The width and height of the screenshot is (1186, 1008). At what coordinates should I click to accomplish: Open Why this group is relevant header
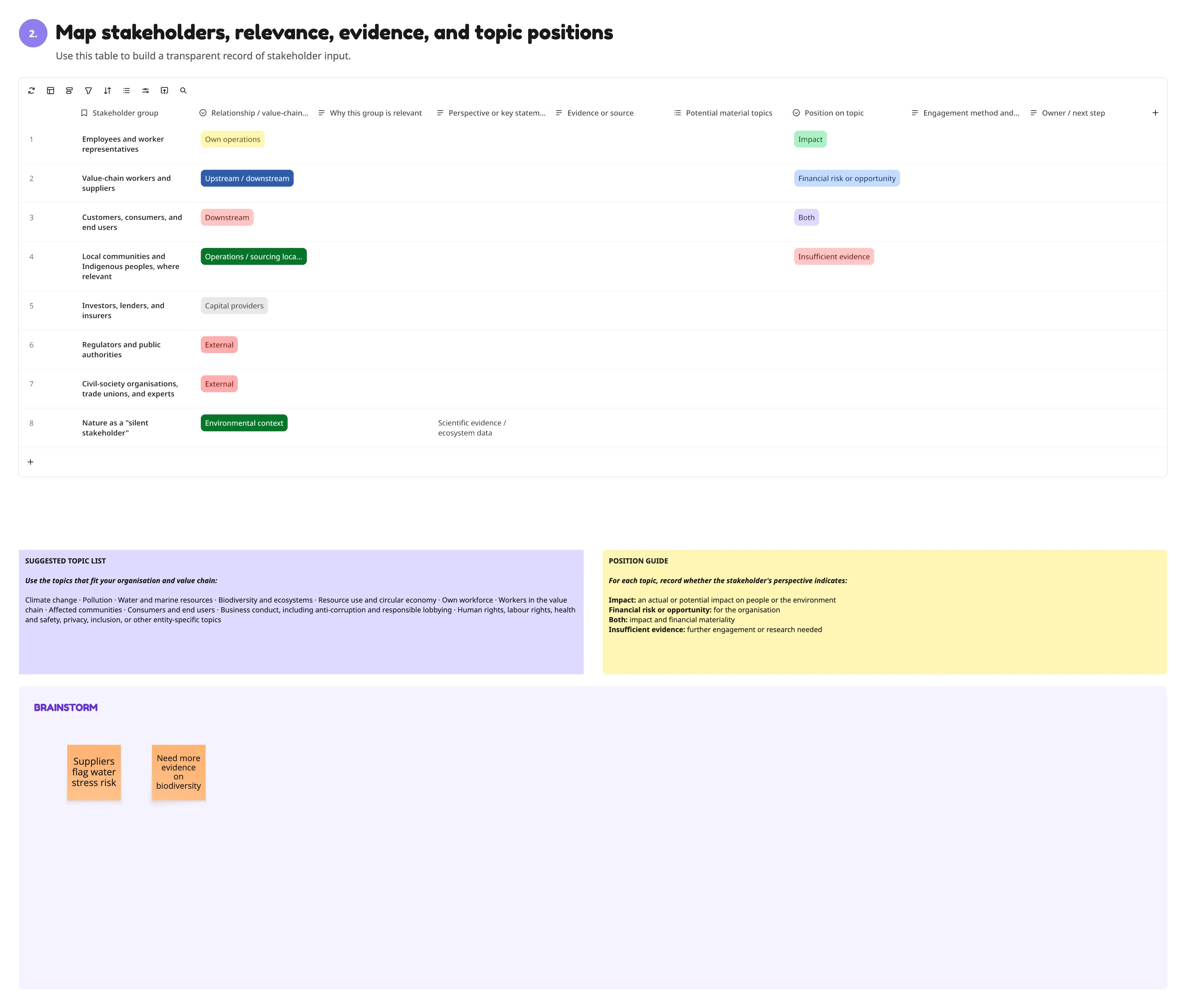coord(370,113)
